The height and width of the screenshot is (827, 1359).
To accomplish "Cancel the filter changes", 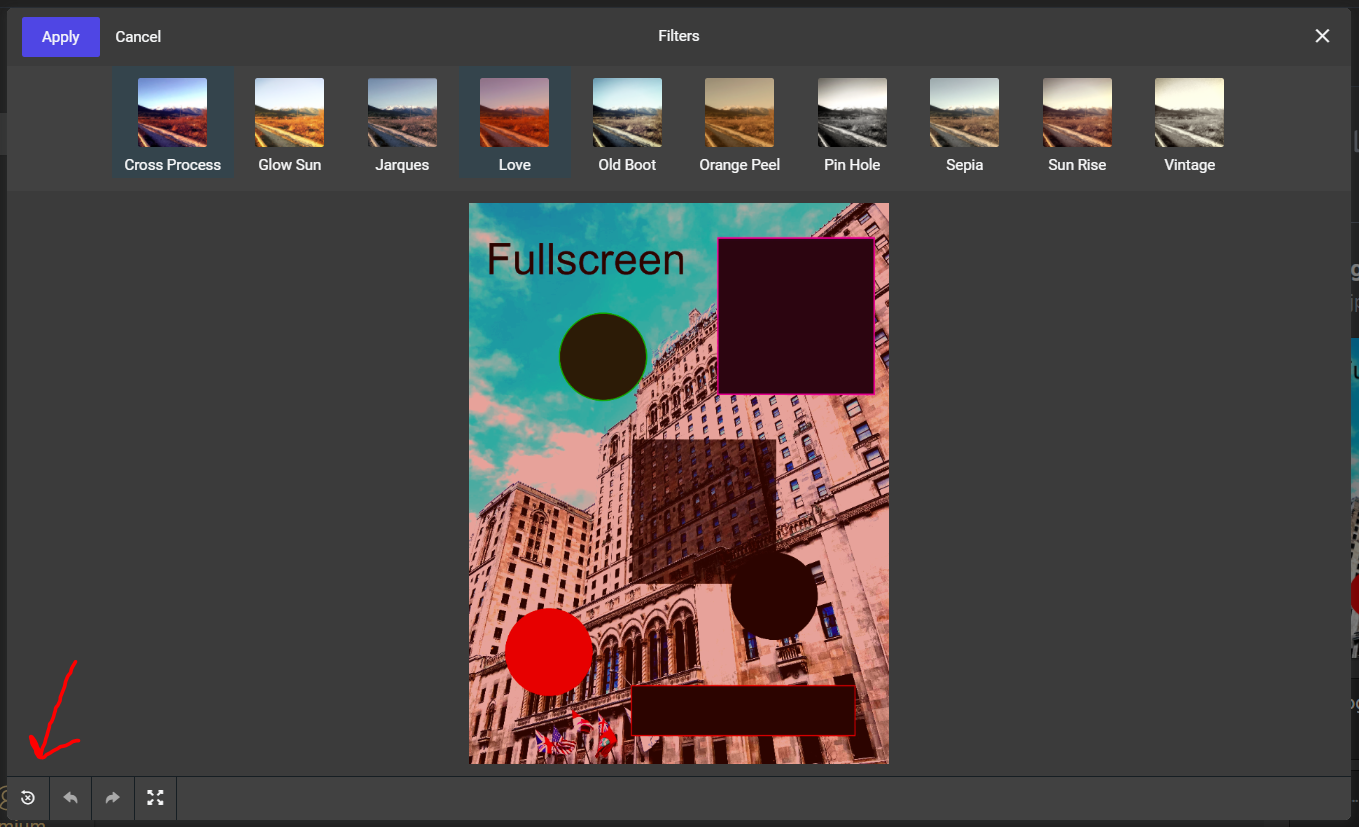I will pos(138,37).
